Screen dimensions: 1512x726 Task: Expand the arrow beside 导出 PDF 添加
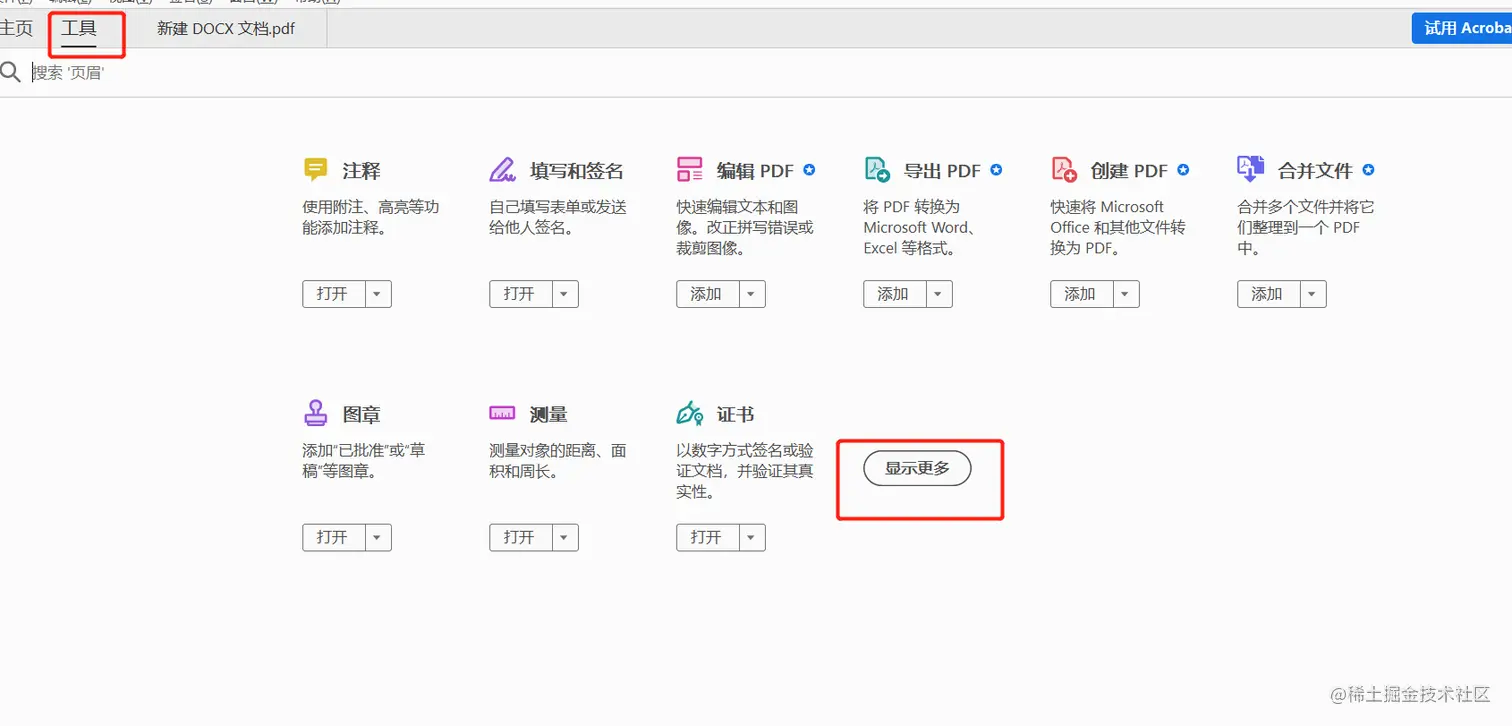pos(938,294)
